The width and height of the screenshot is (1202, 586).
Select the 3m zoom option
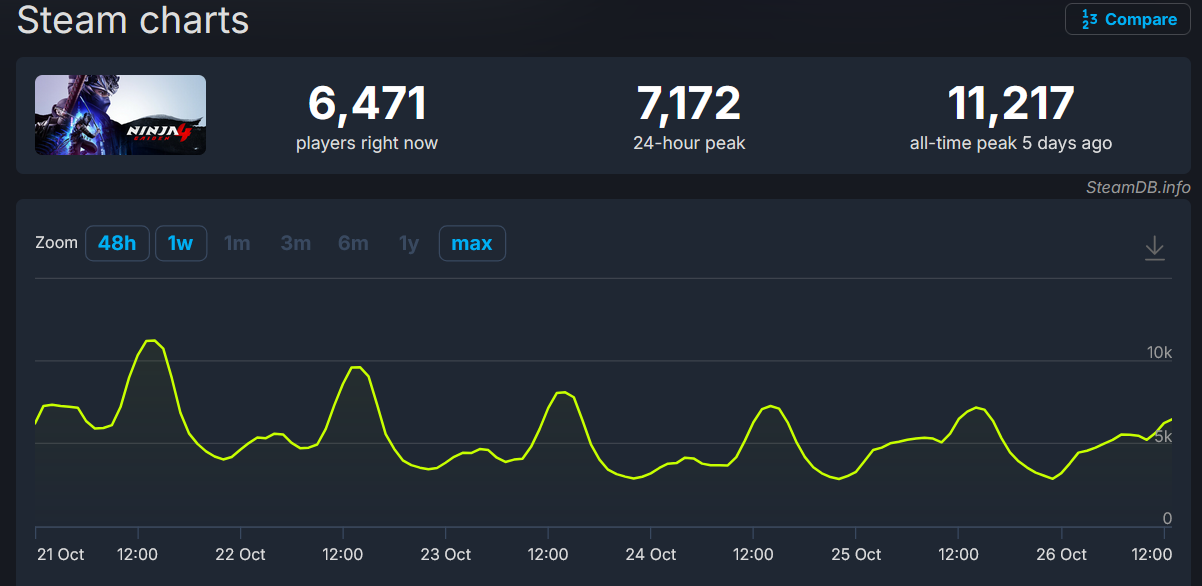pos(296,243)
